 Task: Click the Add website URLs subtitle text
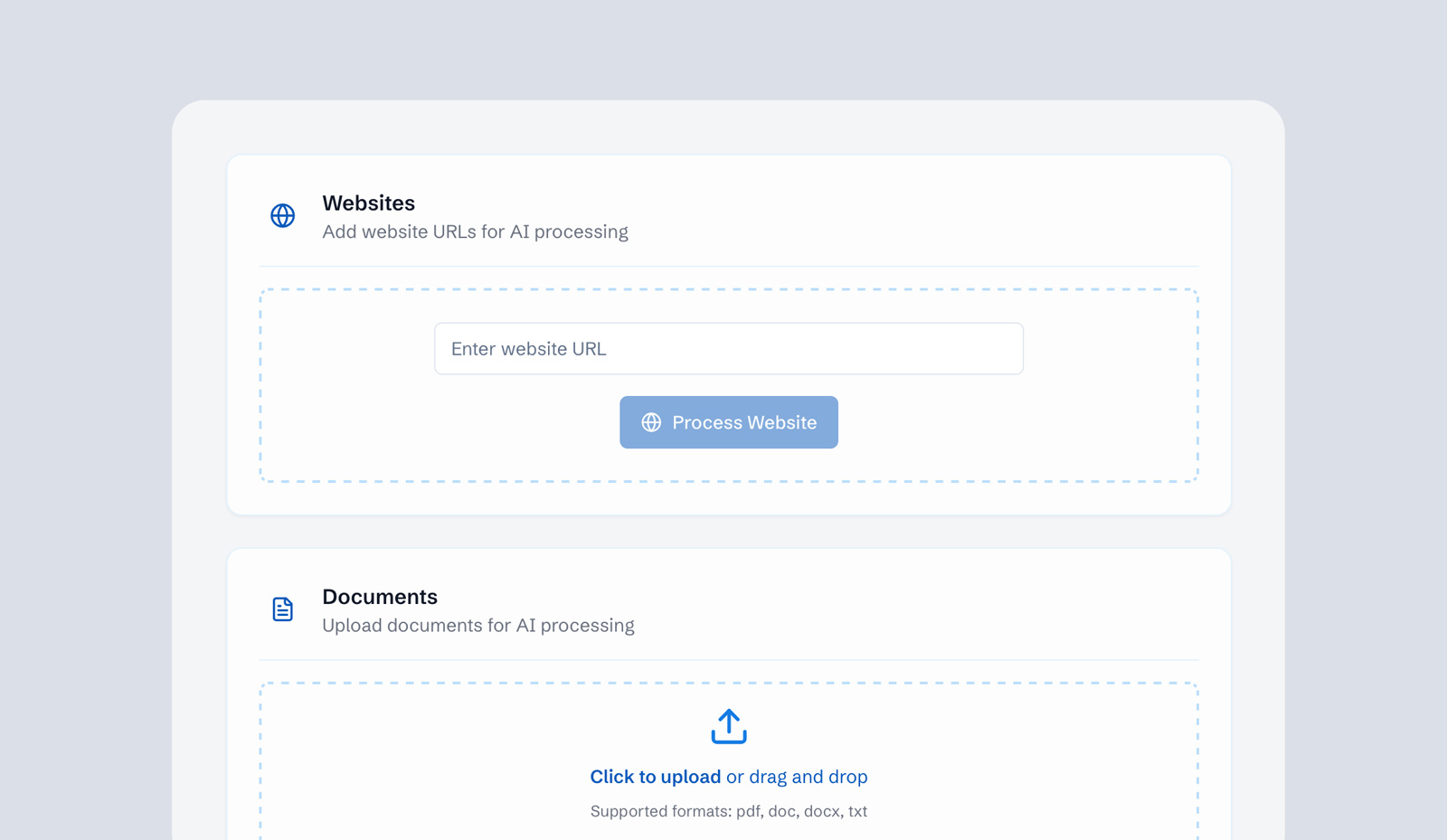click(x=475, y=231)
